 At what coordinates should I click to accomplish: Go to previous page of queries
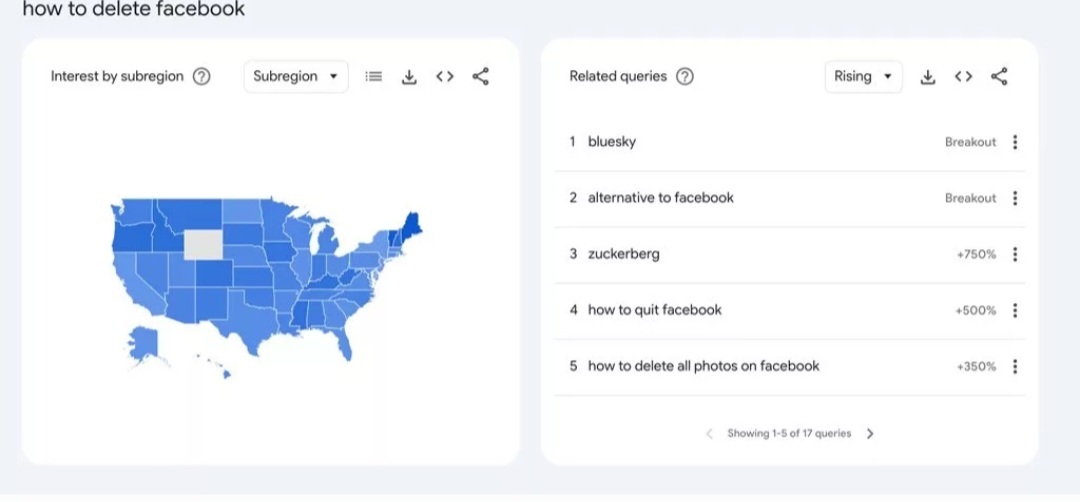pos(709,434)
